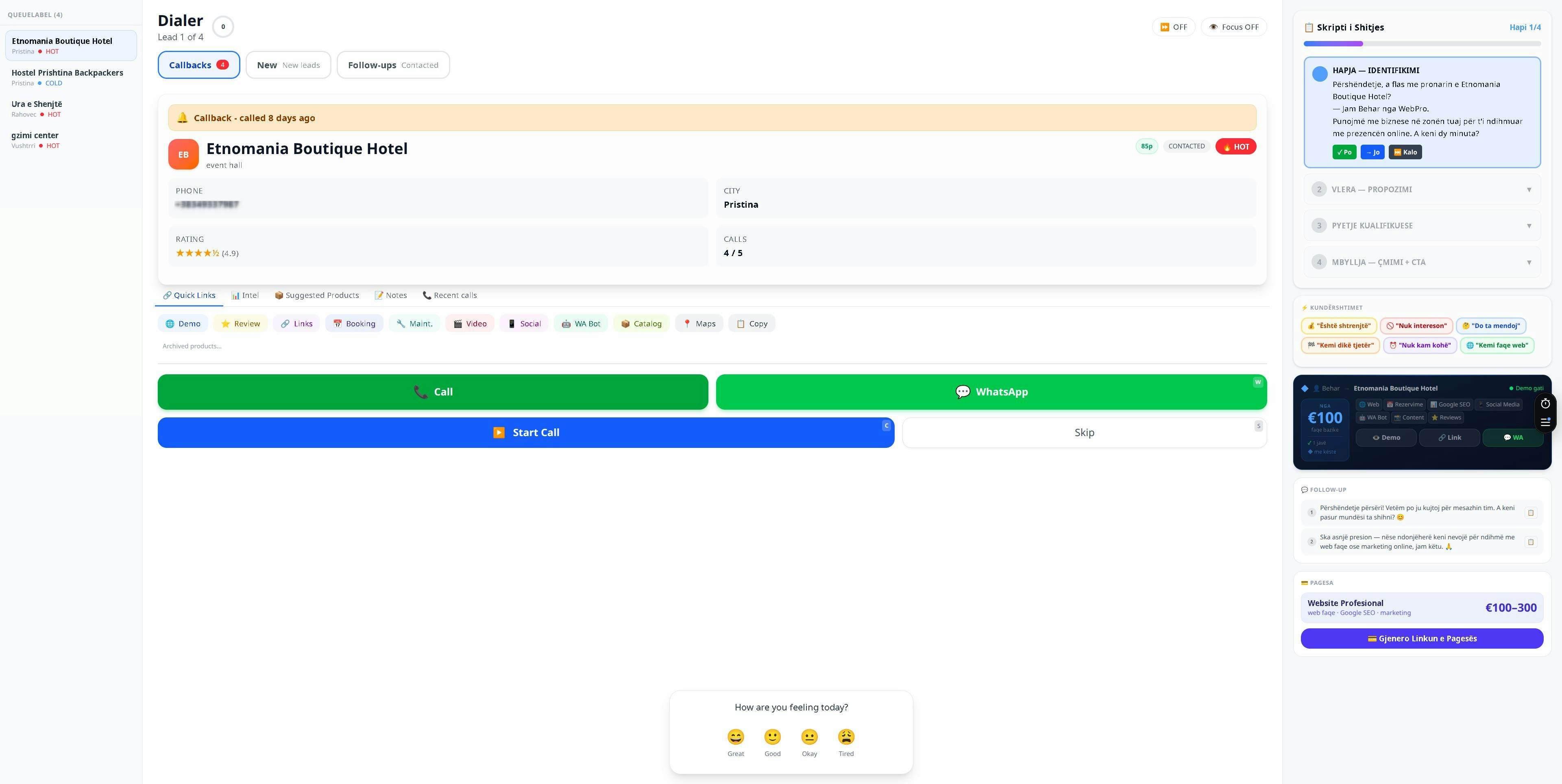Select the "Nuk kam kohë" objection

[x=1420, y=345]
